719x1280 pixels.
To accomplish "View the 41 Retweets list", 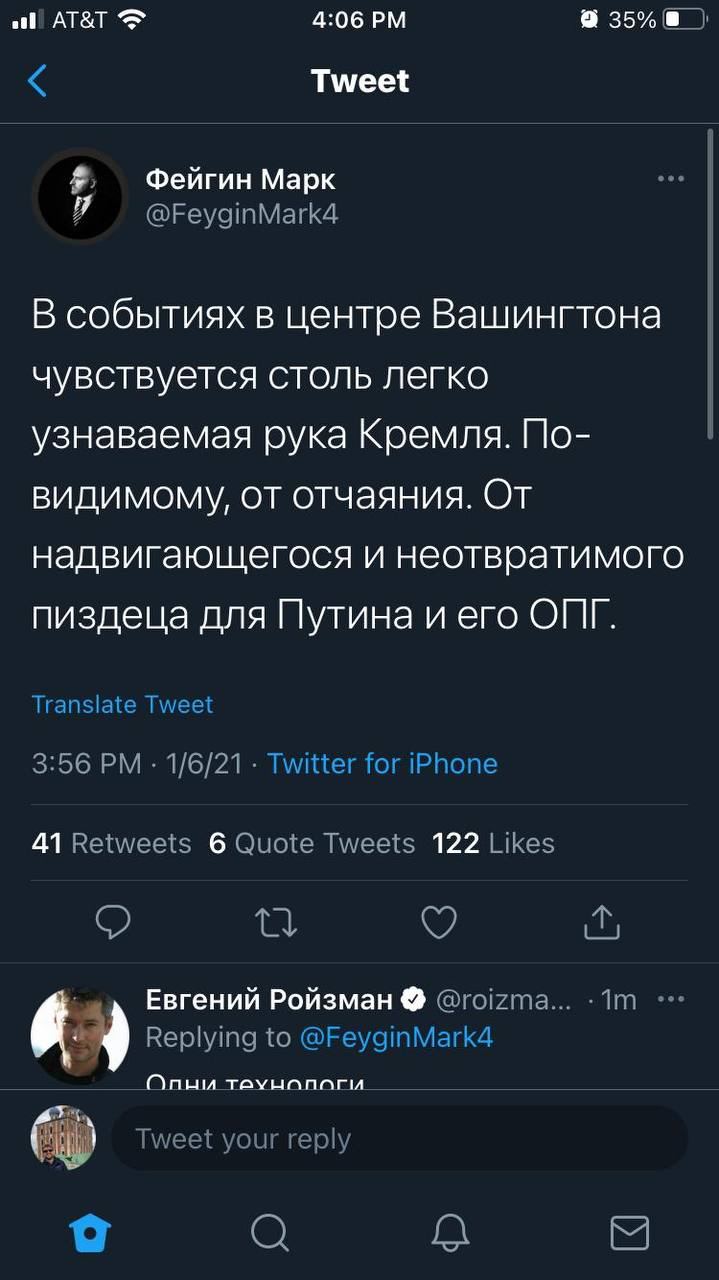I will 111,843.
